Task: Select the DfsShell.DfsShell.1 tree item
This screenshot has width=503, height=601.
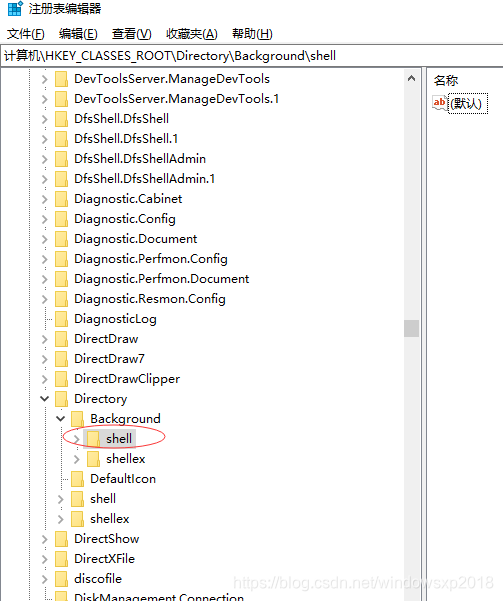Action: coord(126,139)
